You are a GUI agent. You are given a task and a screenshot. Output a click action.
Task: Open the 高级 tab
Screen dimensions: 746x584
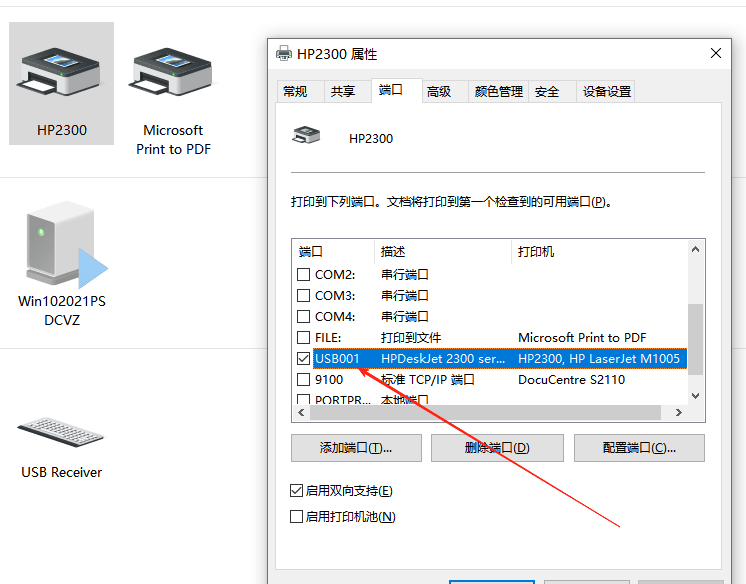click(439, 92)
